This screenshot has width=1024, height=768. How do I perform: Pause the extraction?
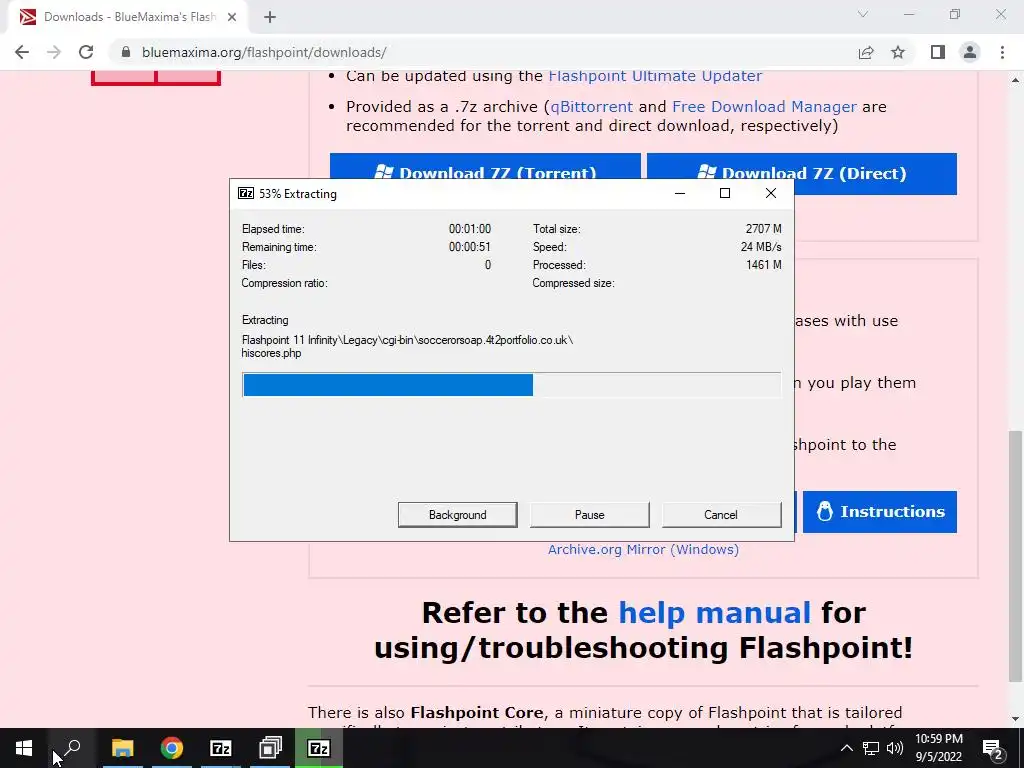pyautogui.click(x=589, y=515)
